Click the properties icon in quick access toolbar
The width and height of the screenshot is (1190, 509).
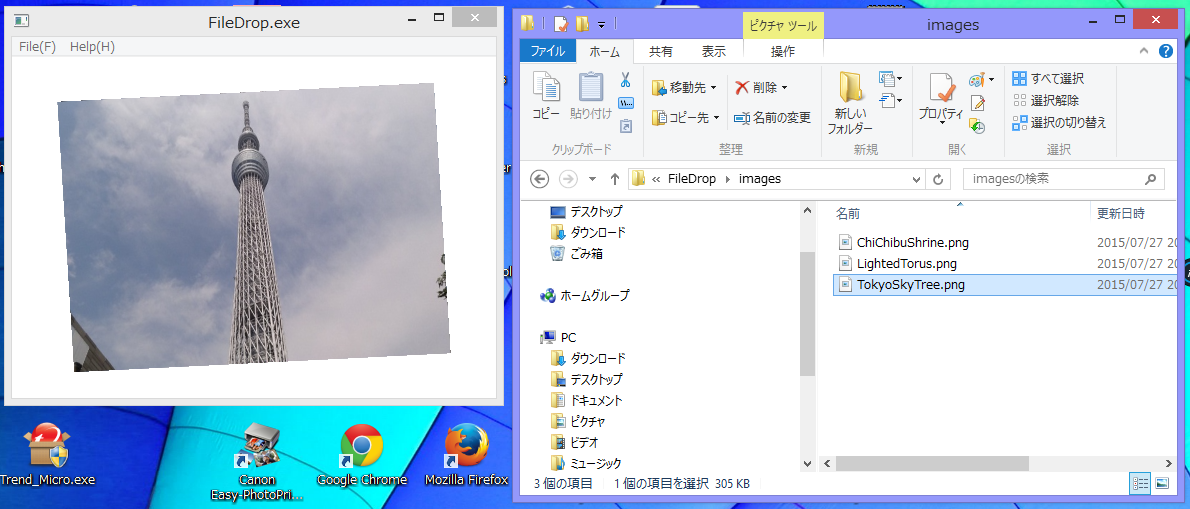click(560, 24)
